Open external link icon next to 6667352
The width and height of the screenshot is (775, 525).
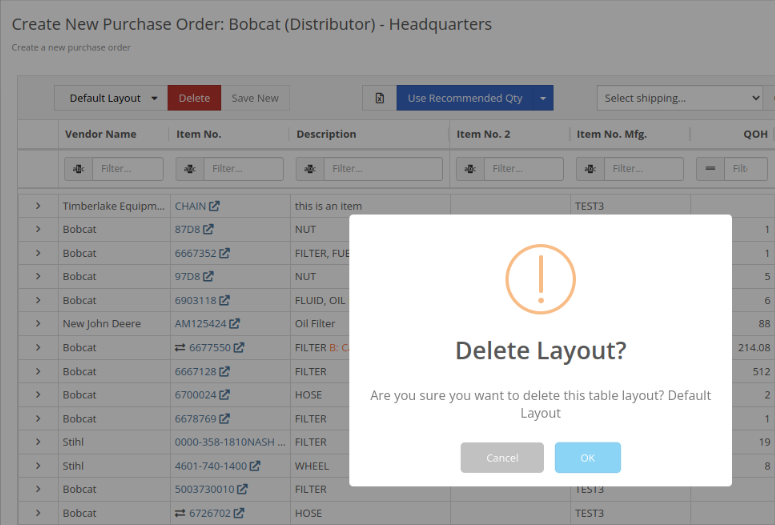pyautogui.click(x=224, y=253)
